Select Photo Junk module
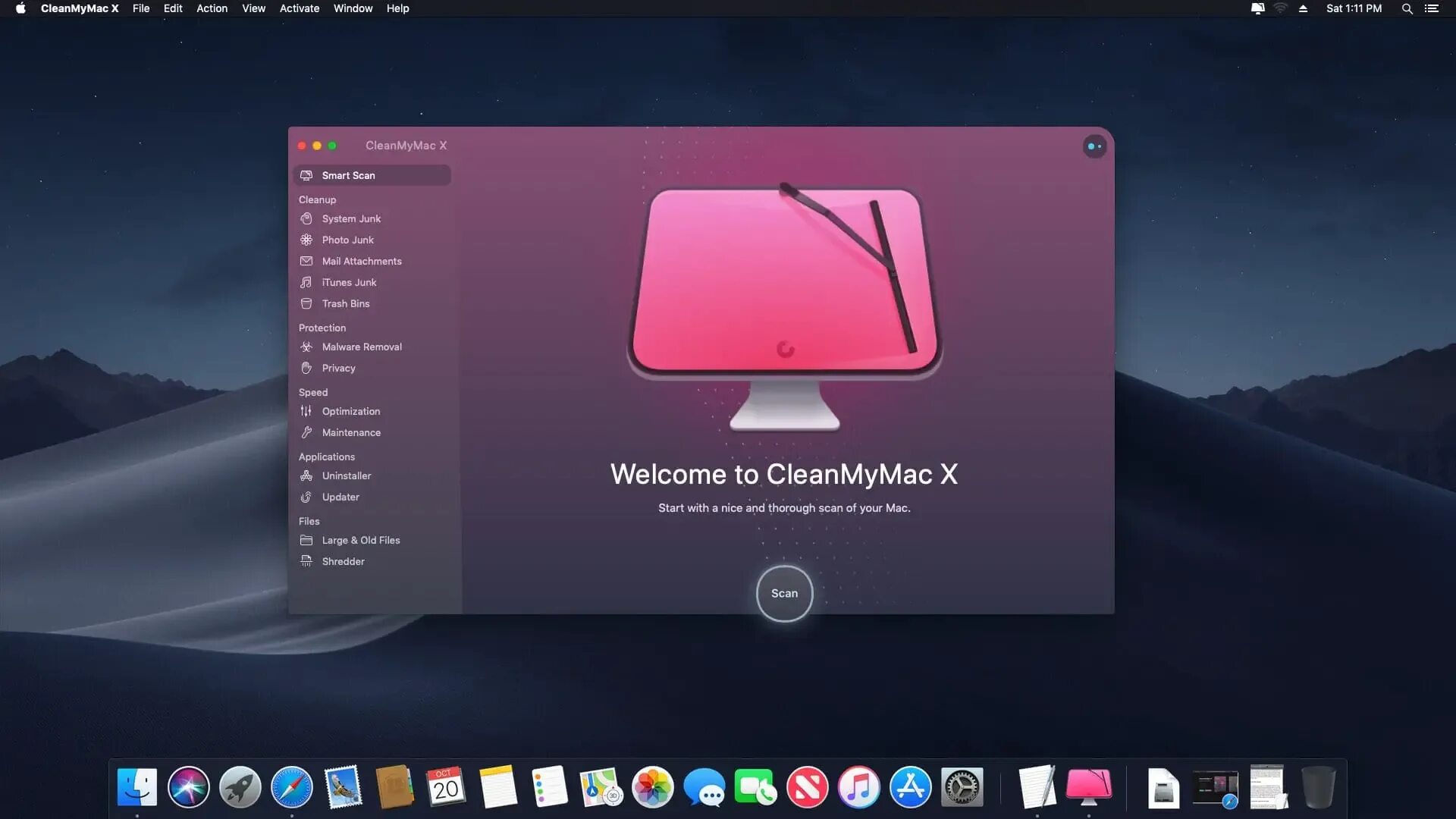The width and height of the screenshot is (1456, 819). click(x=347, y=240)
